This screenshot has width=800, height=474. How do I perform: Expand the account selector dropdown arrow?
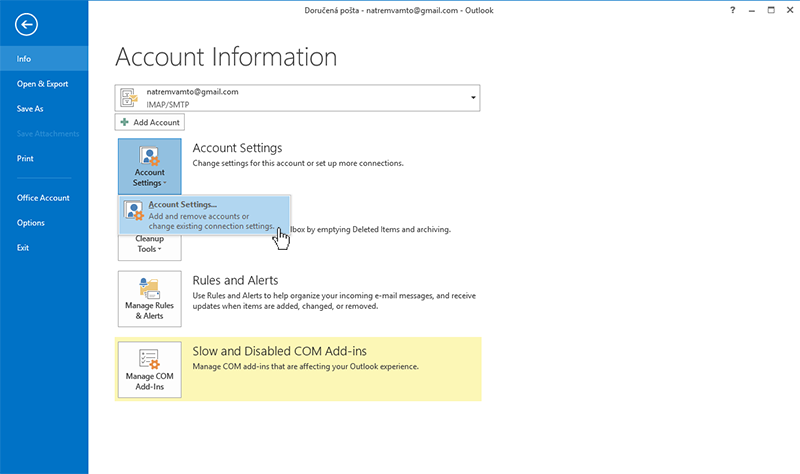tap(473, 98)
